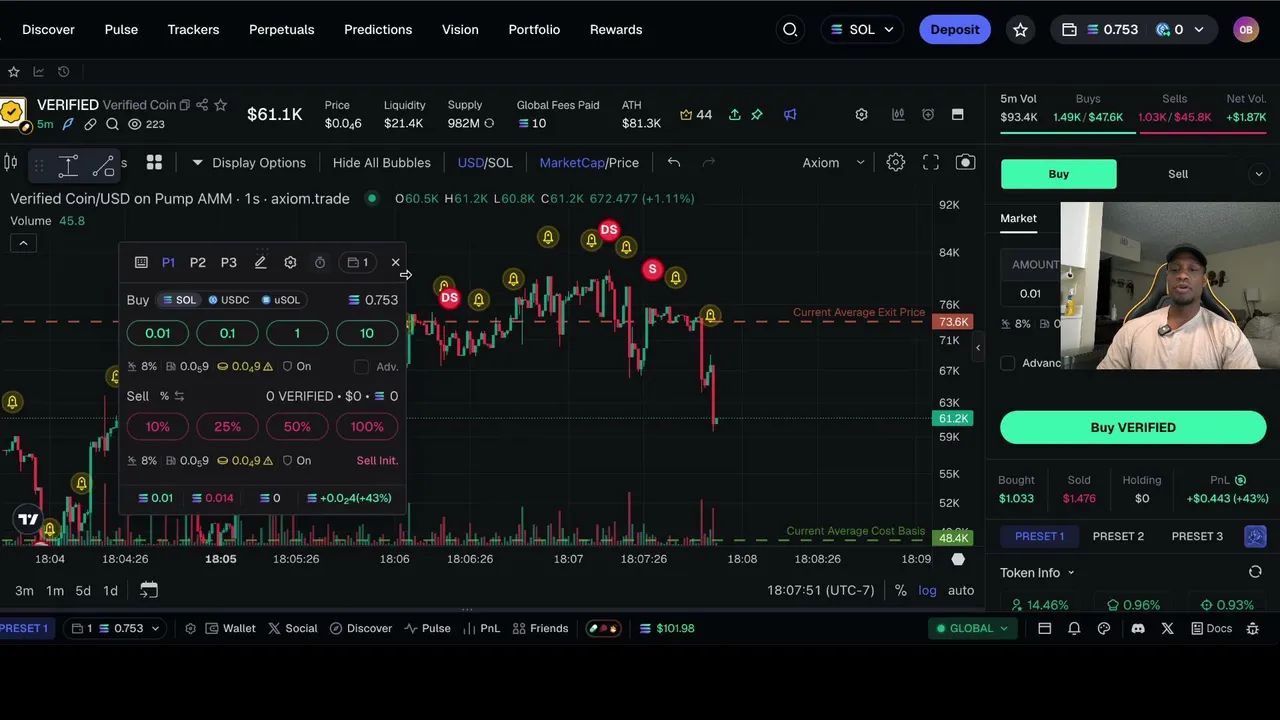Click the 0.01 amount input field

click(1032, 293)
